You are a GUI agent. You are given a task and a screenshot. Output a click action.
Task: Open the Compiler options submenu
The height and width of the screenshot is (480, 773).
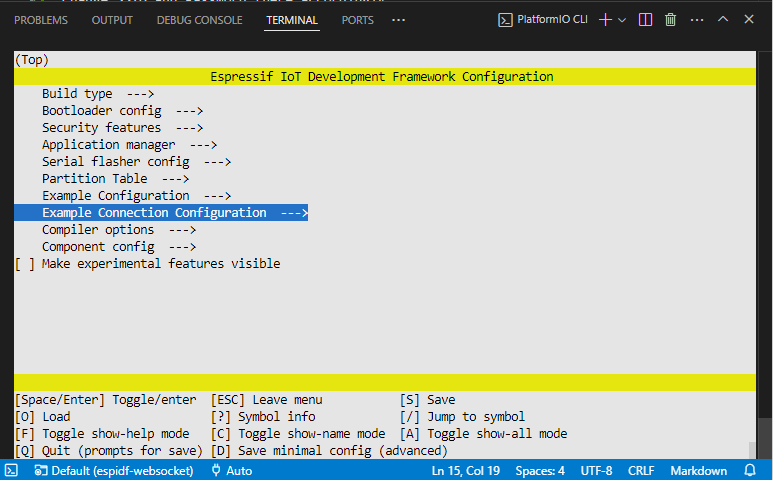pos(119,230)
